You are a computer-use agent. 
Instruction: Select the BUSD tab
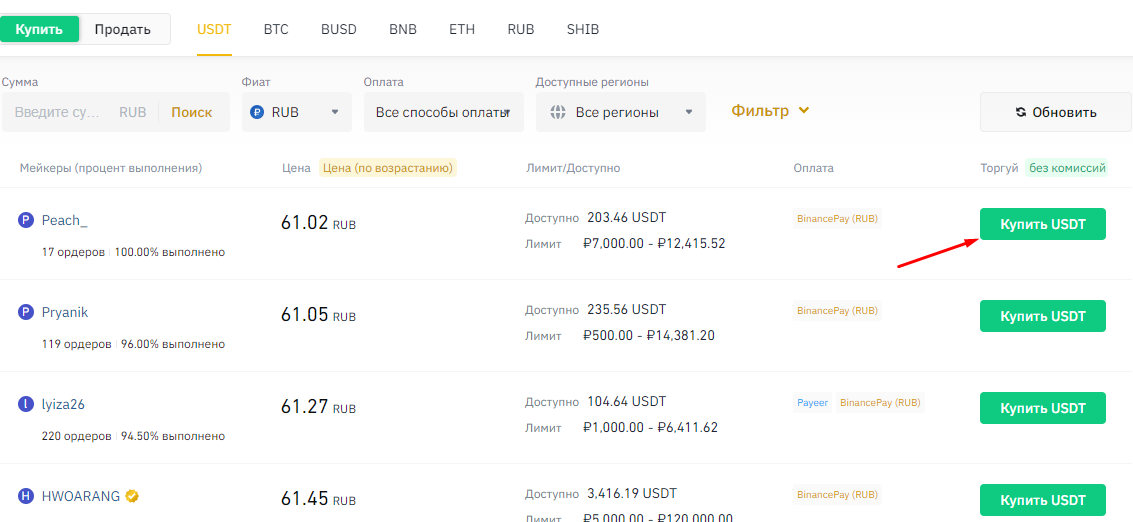coord(339,30)
